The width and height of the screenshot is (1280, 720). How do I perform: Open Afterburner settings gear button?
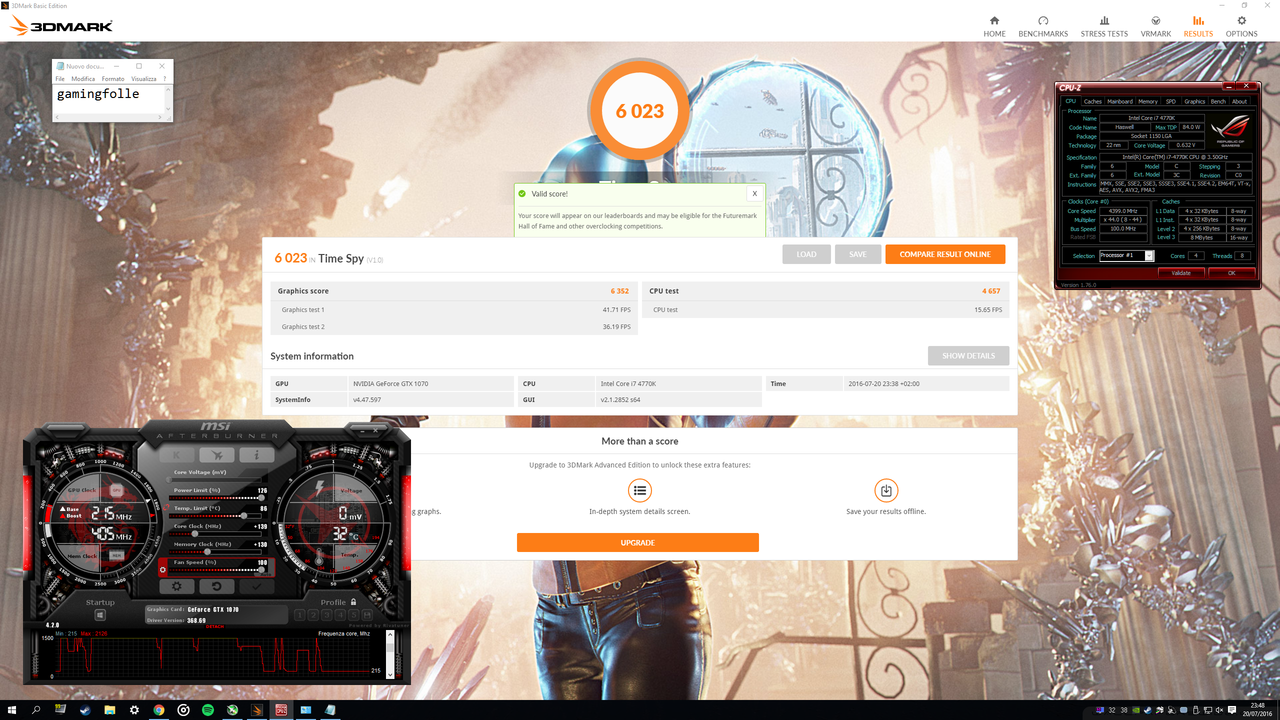point(177,587)
